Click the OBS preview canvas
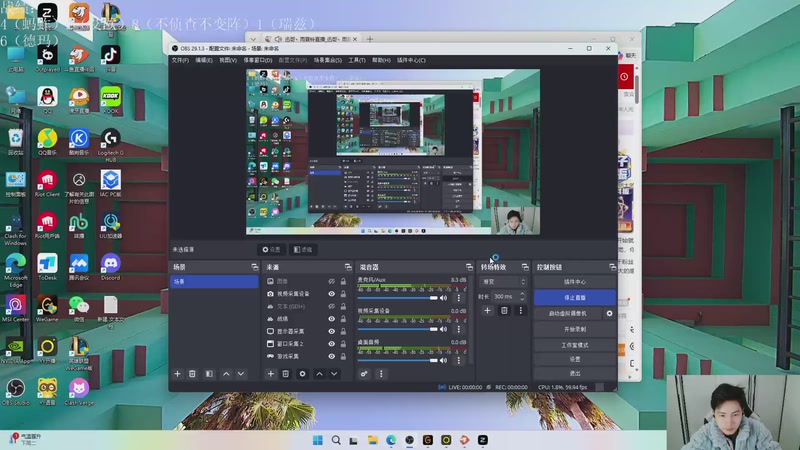The image size is (800, 450). (393, 152)
